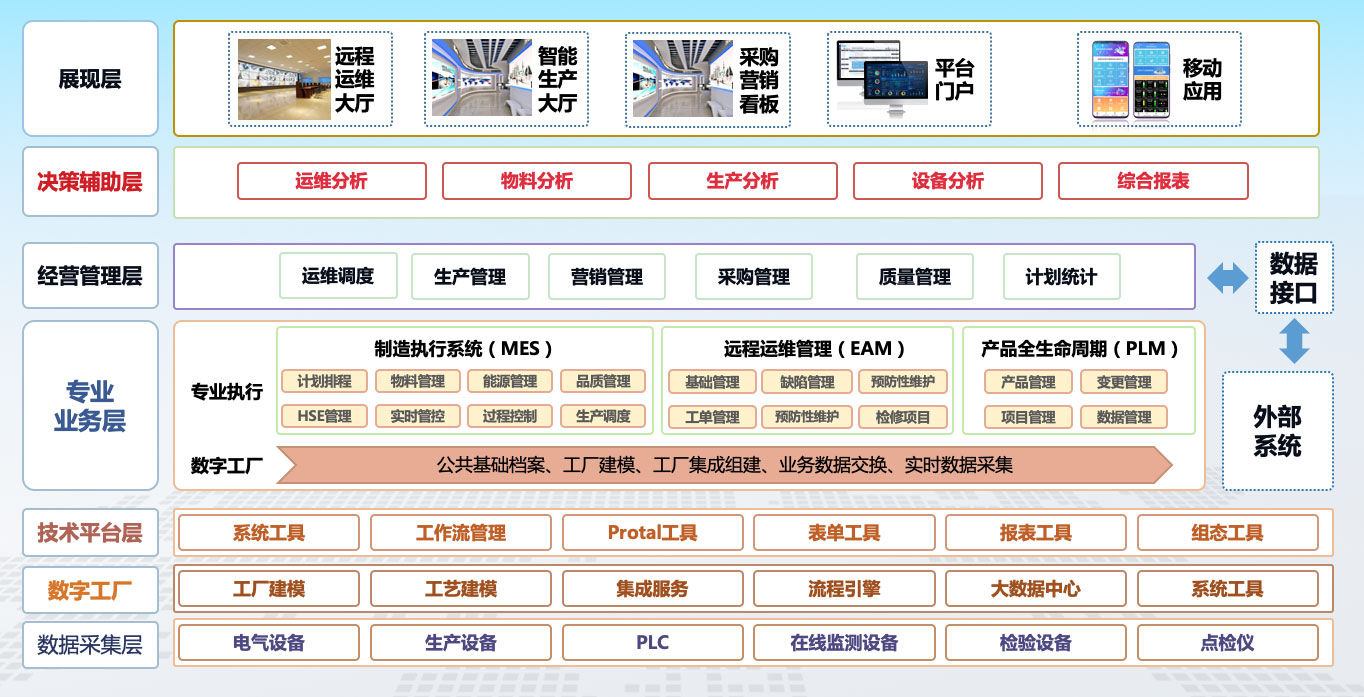Click the 采购营销看板 picture icon
The height and width of the screenshot is (697, 1364).
coord(682,79)
